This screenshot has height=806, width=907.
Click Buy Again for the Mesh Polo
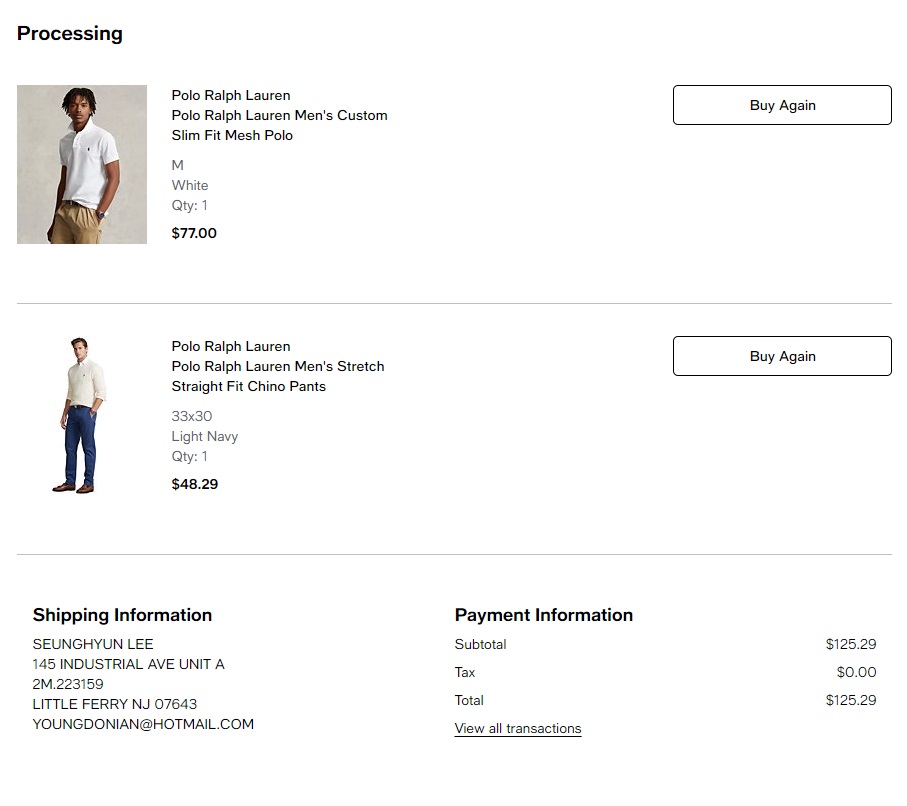[x=782, y=105]
